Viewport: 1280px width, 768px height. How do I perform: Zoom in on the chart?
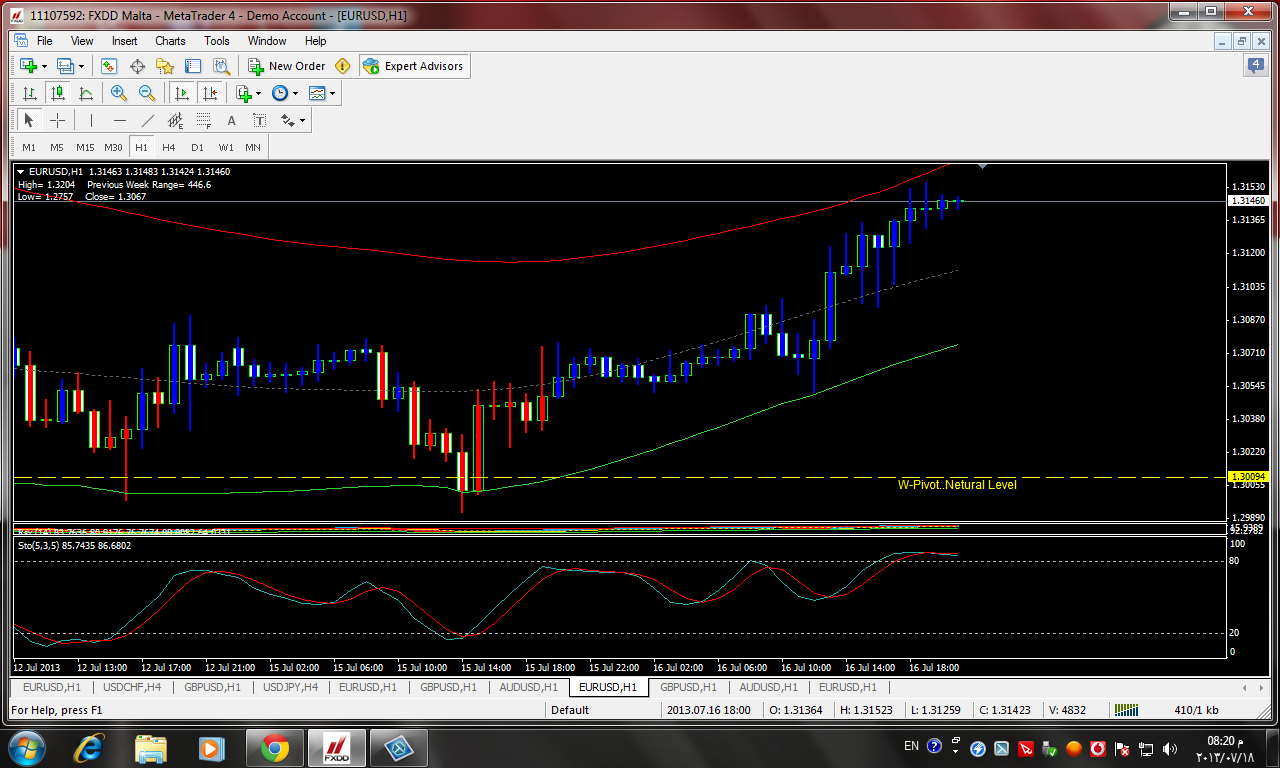point(119,93)
